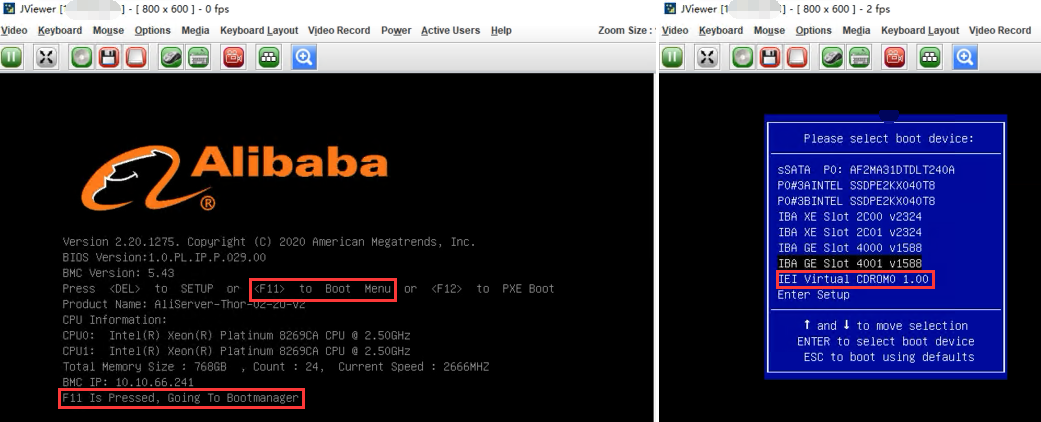This screenshot has height=422, width=1041.
Task: Open CD/DVD media icon in right JViewer toolbar
Action: 743,58
